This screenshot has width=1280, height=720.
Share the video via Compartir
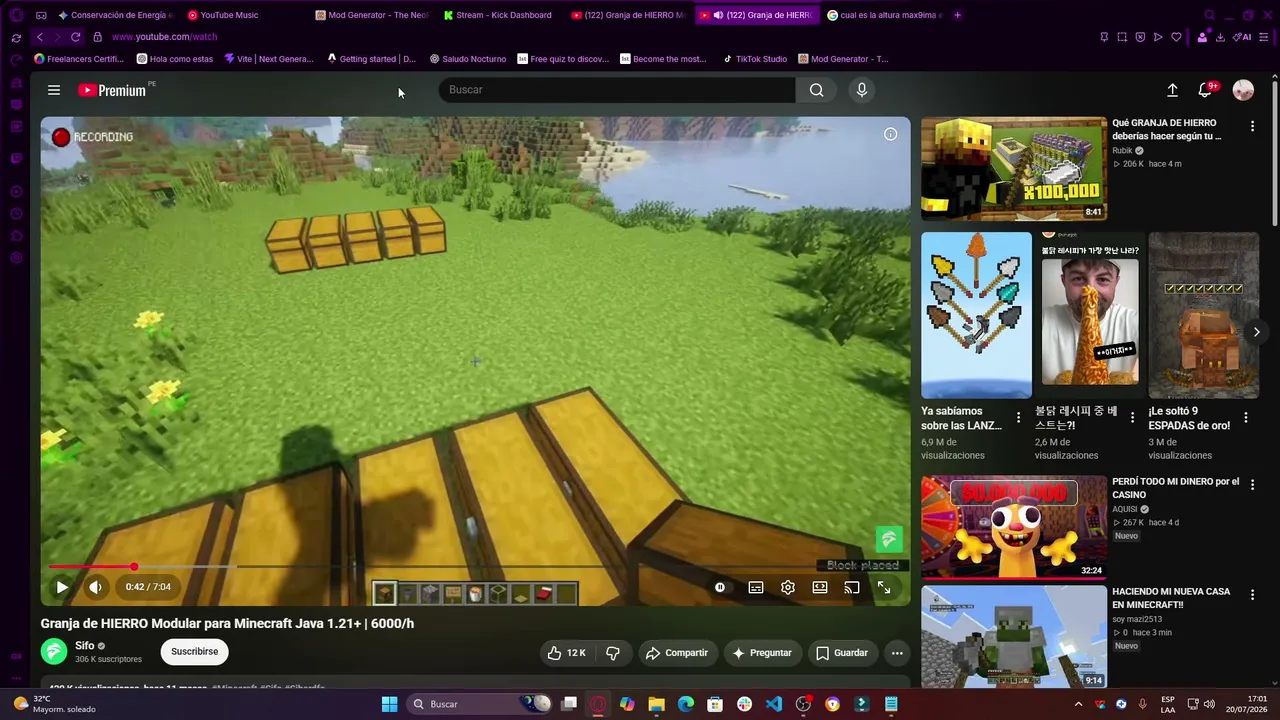tap(677, 653)
